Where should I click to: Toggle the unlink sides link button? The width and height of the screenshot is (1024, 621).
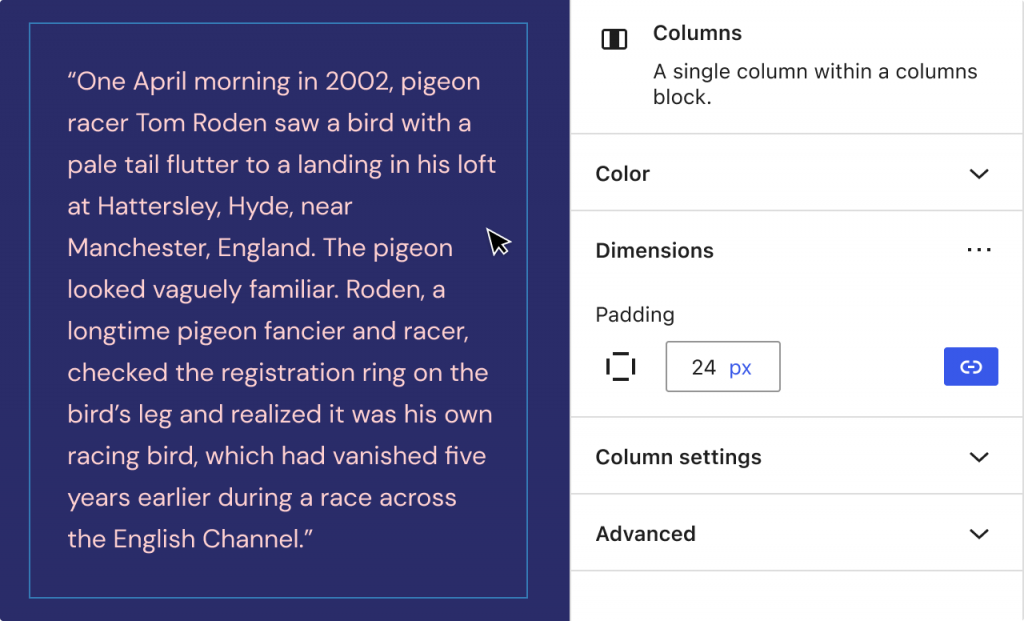coord(970,367)
